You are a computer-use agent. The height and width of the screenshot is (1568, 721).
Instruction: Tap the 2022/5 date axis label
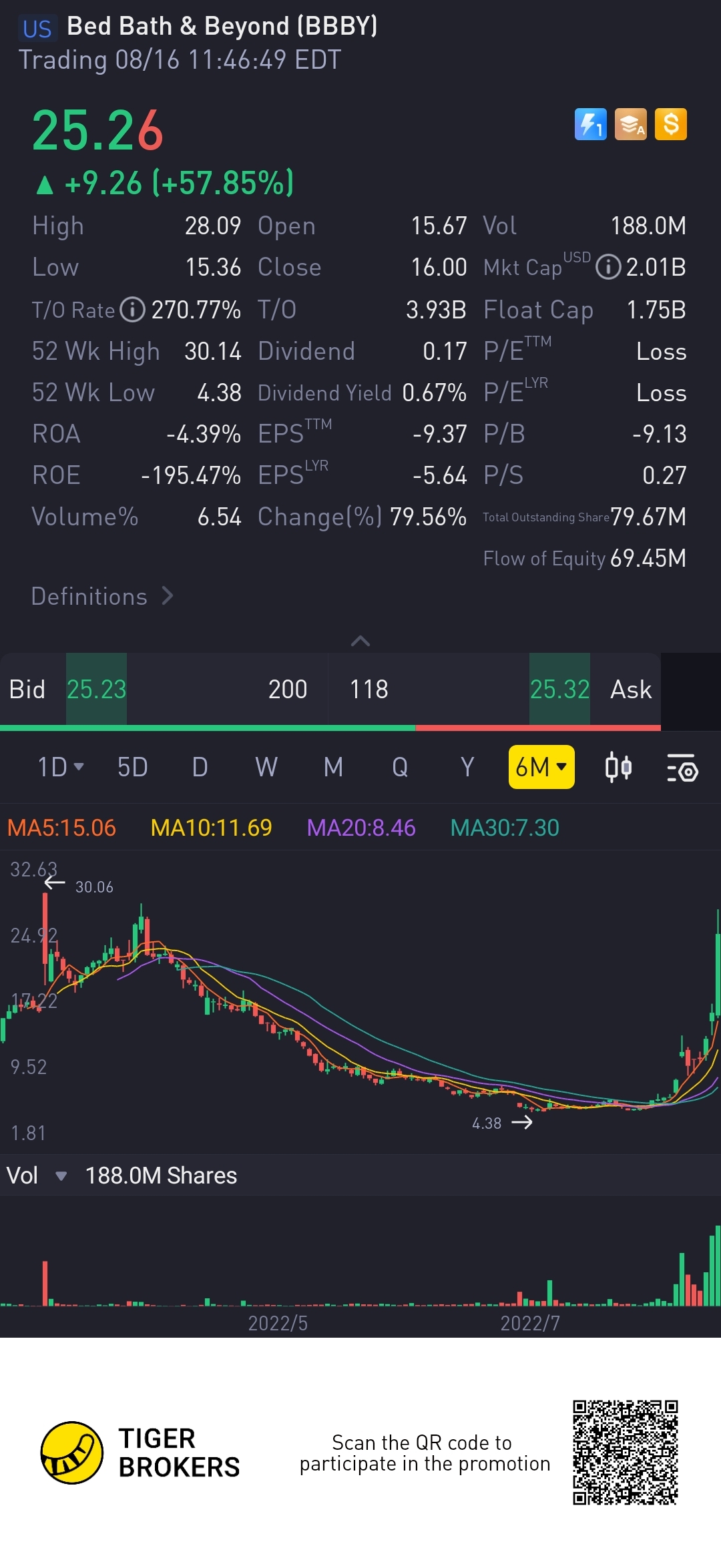pos(278,1323)
